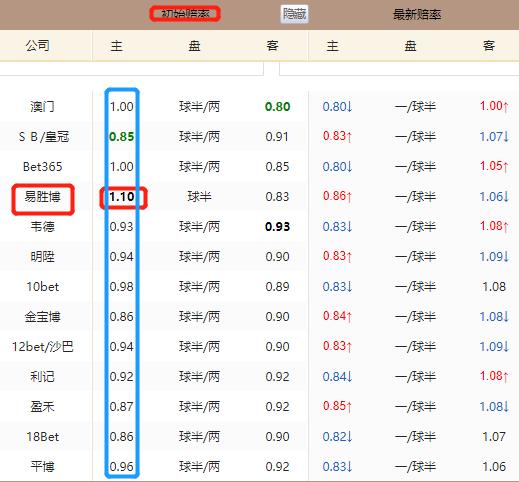Open the 易胜博 company name
Viewport: 519px width, 482px height.
(x=42, y=197)
